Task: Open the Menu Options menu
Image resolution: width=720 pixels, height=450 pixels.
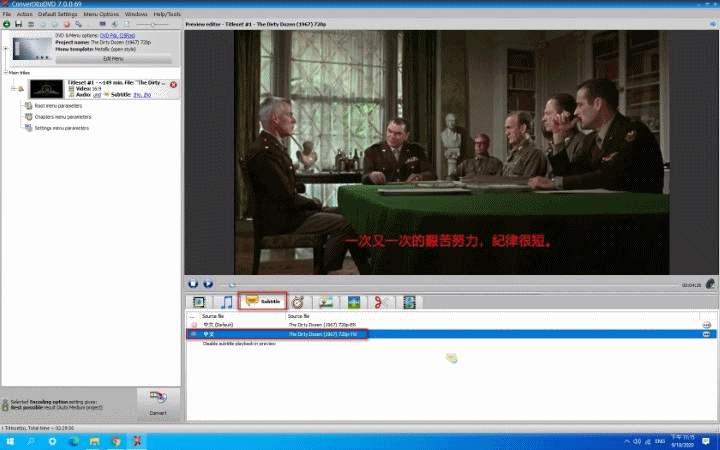Action: (x=101, y=14)
